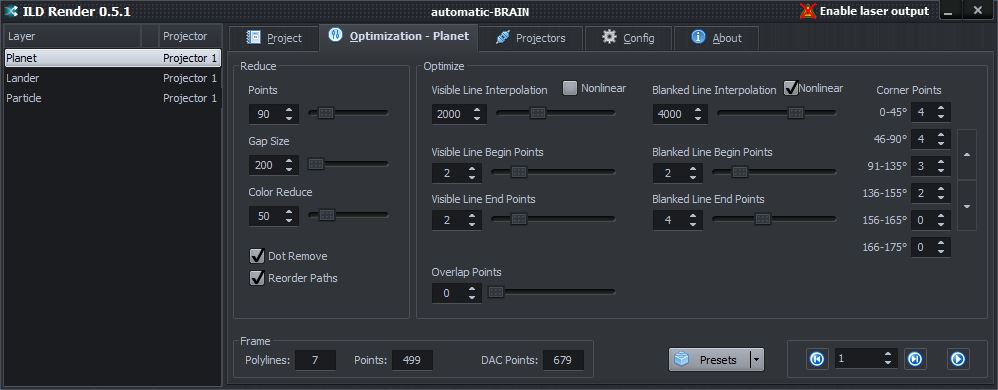998x390 pixels.
Task: Click the corner points up arrow button
Action: (x=967, y=155)
